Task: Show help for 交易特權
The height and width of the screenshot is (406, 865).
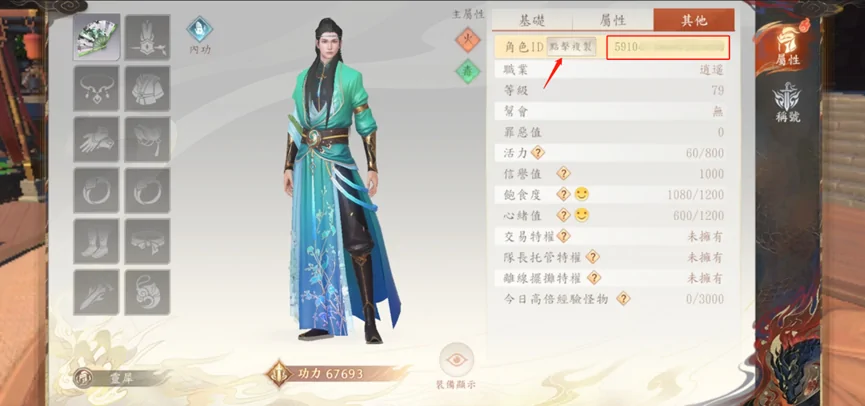Action: (563, 236)
